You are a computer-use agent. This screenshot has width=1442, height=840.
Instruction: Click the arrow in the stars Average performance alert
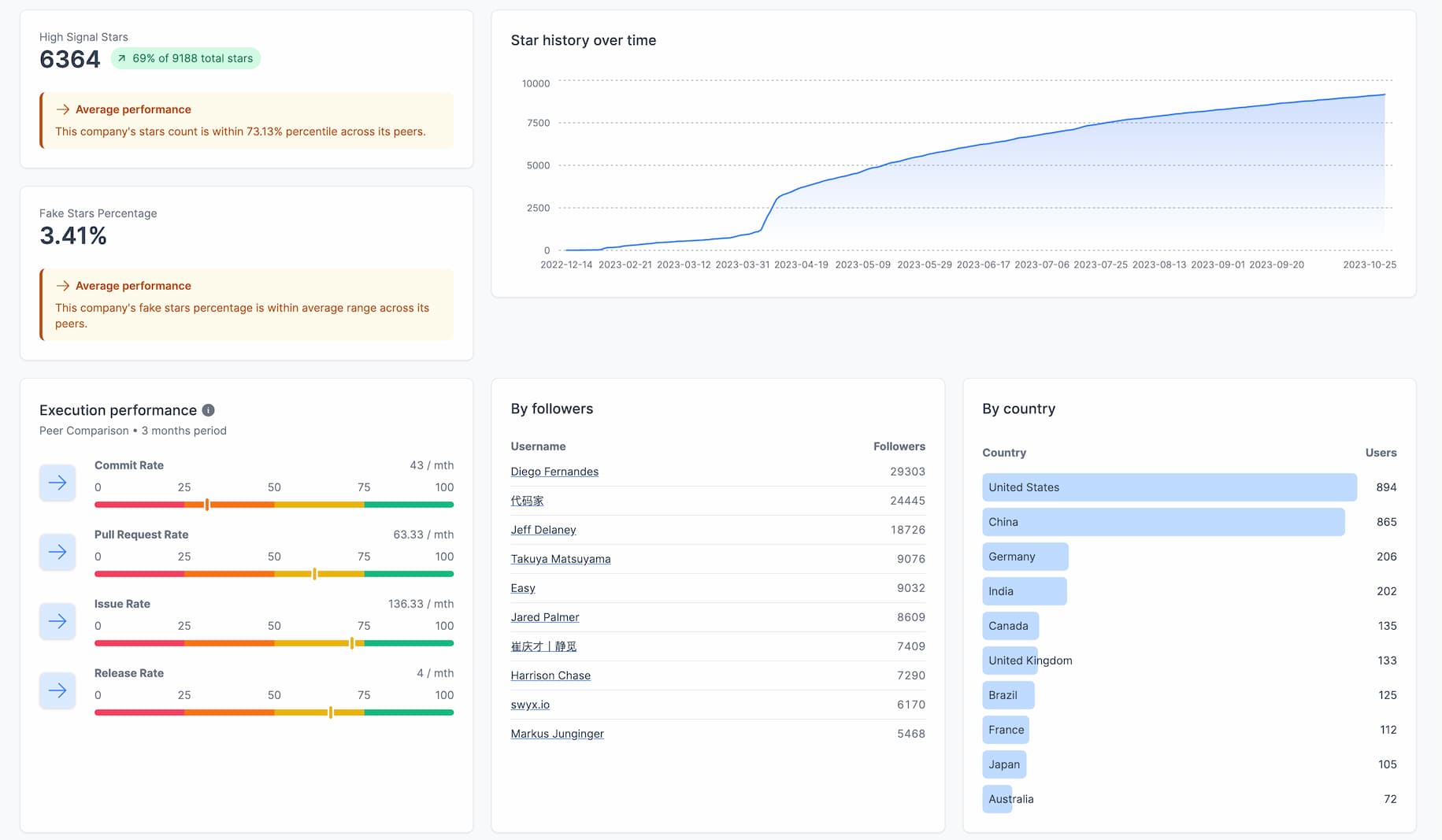[61, 109]
